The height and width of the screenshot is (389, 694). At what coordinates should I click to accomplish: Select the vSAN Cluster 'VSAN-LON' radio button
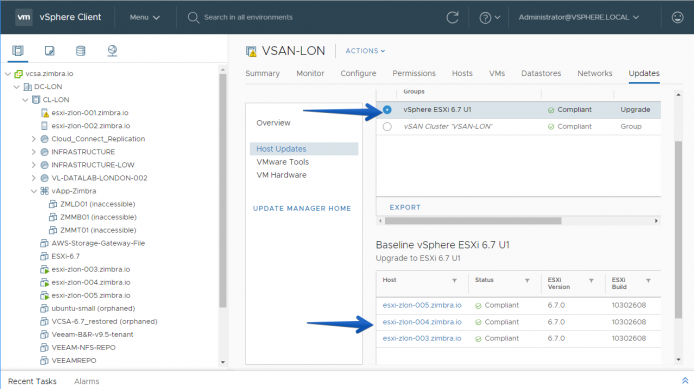point(387,127)
